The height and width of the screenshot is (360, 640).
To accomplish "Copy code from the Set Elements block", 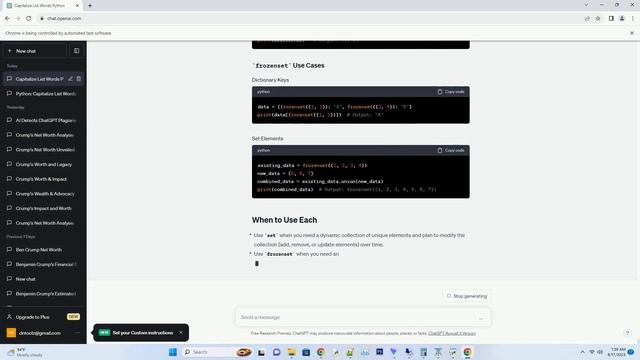I will click(x=451, y=151).
